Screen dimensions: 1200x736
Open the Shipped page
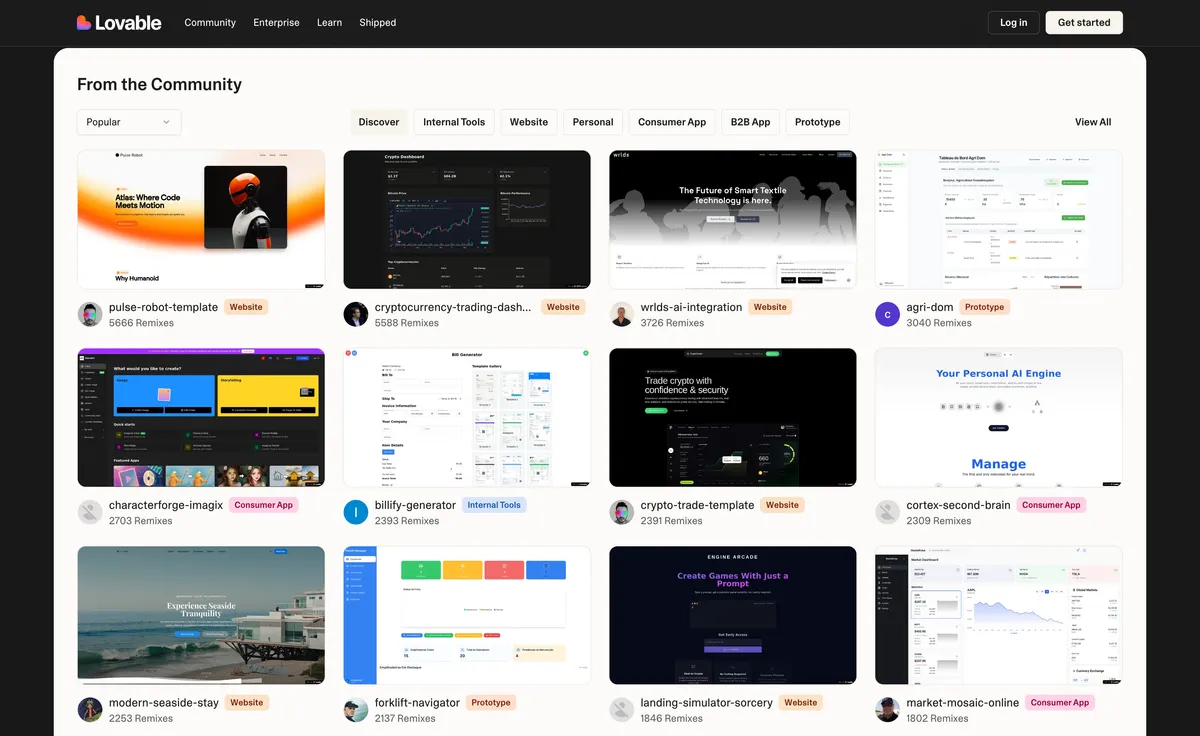[377, 22]
